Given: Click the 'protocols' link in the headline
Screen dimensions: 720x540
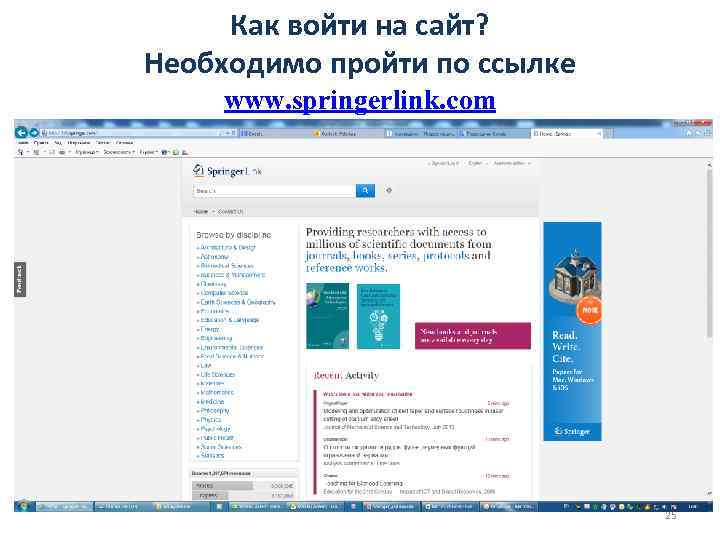Looking at the screenshot, I should [445, 256].
